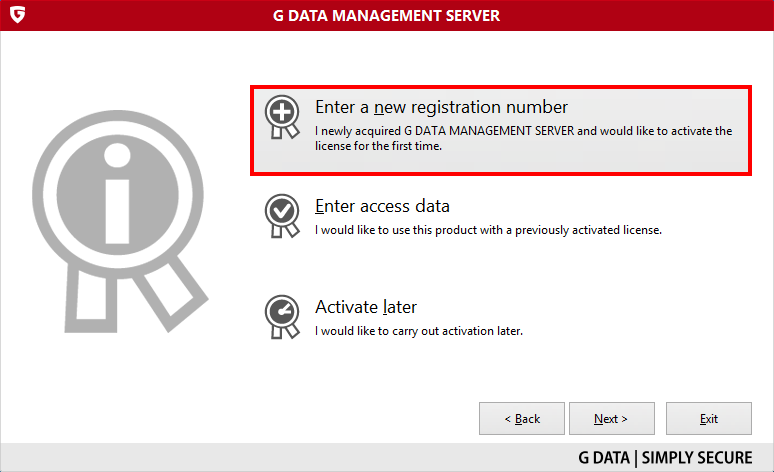This screenshot has height=472, width=774.
Task: Click the 'G DATA | SIMPLY SECURE' footer logo
Action: tap(665, 458)
